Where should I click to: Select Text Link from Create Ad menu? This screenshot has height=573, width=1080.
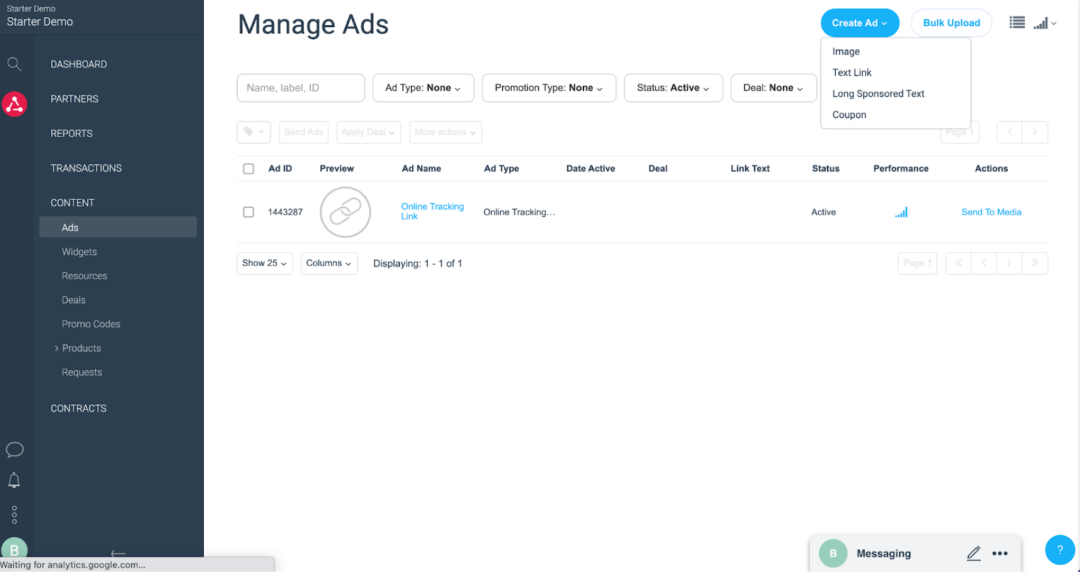pyautogui.click(x=852, y=72)
